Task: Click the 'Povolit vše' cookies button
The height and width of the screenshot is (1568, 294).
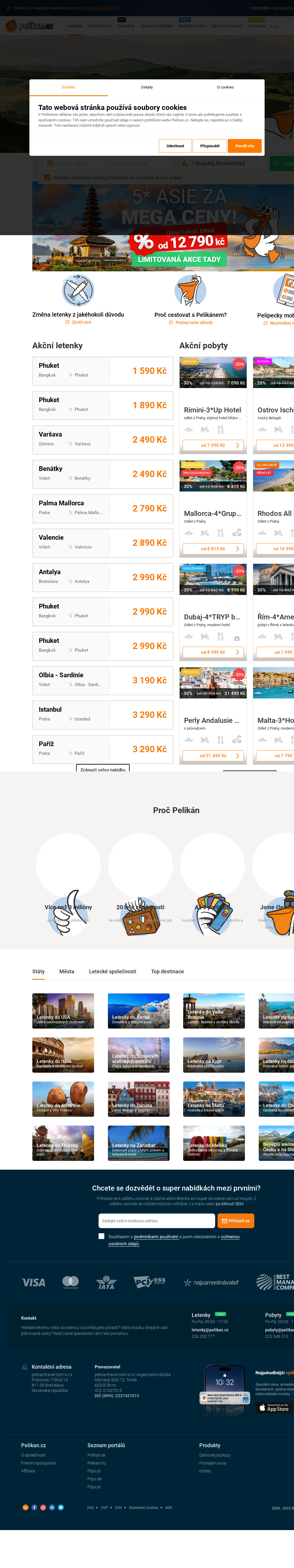Action: pos(245,146)
